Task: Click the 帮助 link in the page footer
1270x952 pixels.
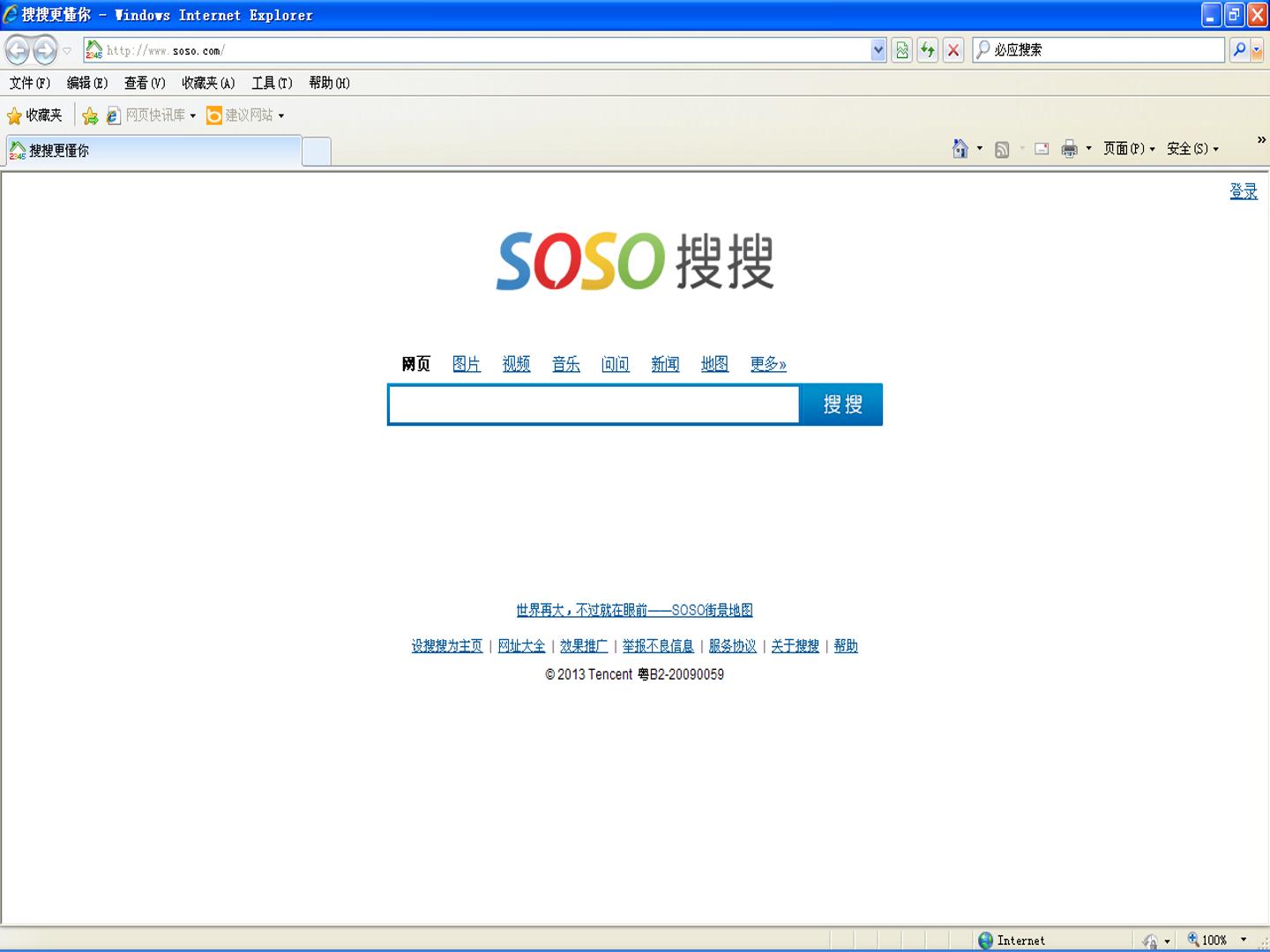Action: (846, 646)
